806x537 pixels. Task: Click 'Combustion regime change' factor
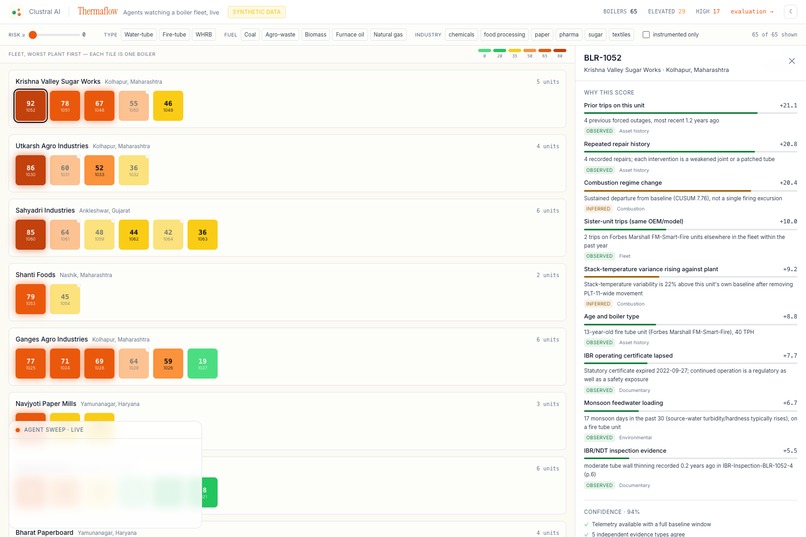click(x=622, y=182)
